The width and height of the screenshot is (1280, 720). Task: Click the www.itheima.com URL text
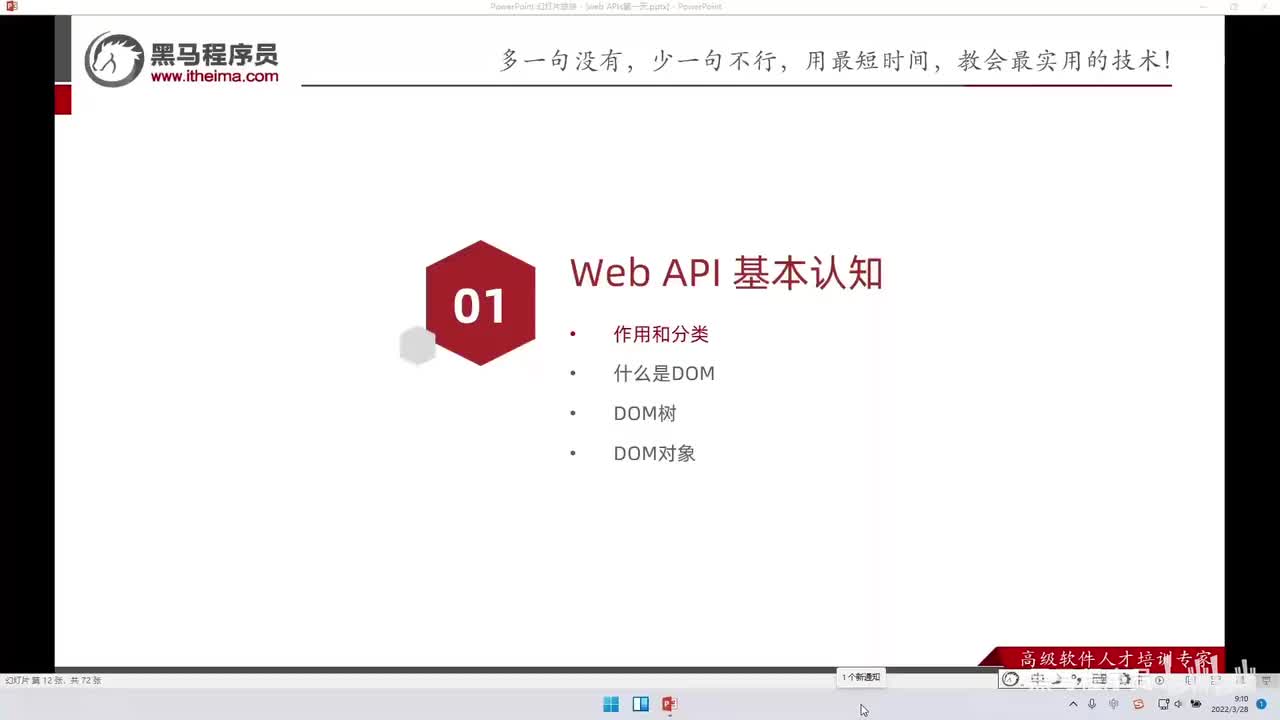pyautogui.click(x=214, y=76)
